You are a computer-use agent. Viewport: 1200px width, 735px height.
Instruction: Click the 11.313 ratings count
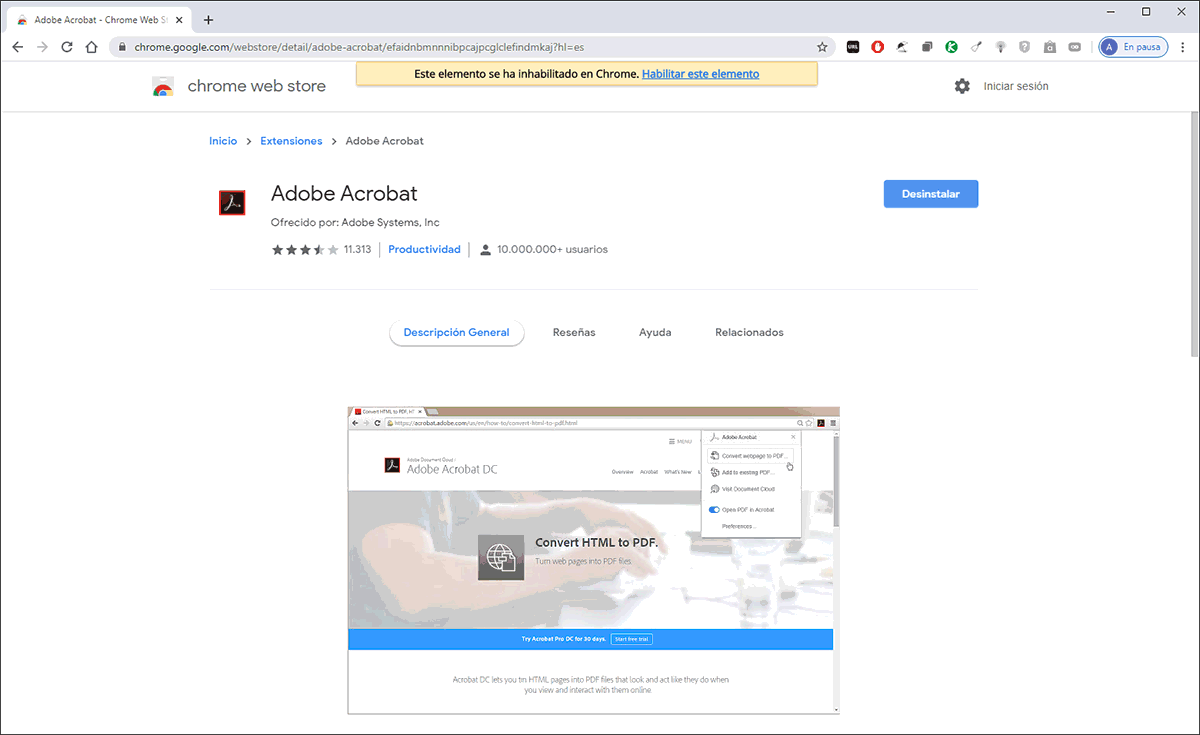[357, 249]
